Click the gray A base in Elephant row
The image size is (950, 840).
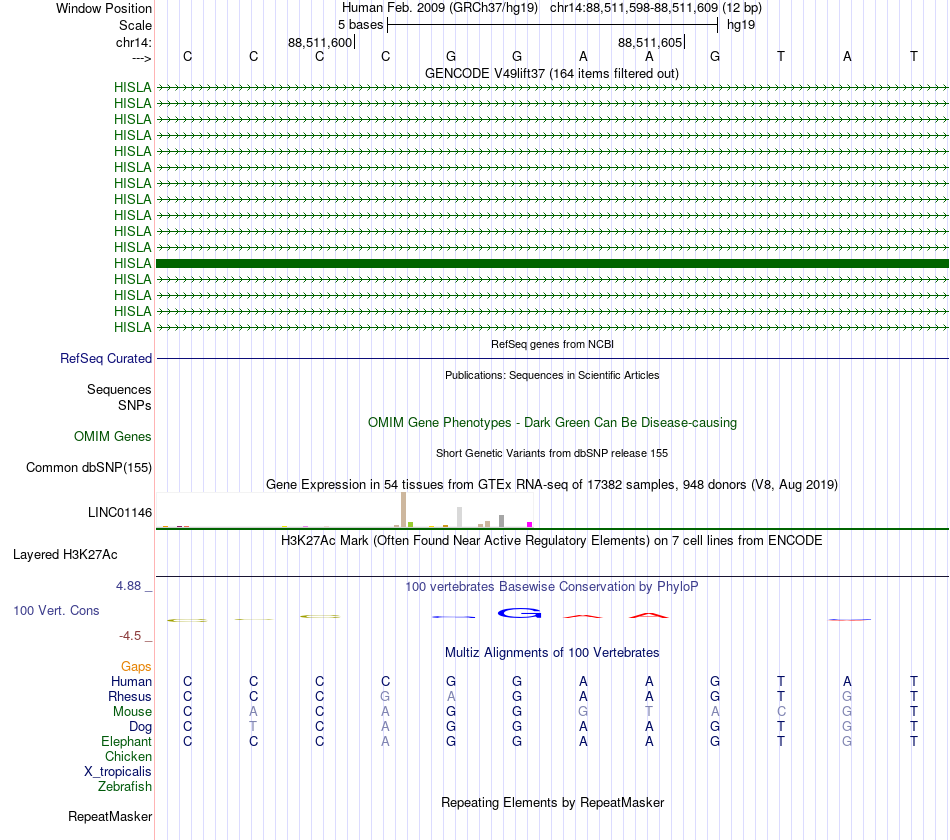coord(385,741)
